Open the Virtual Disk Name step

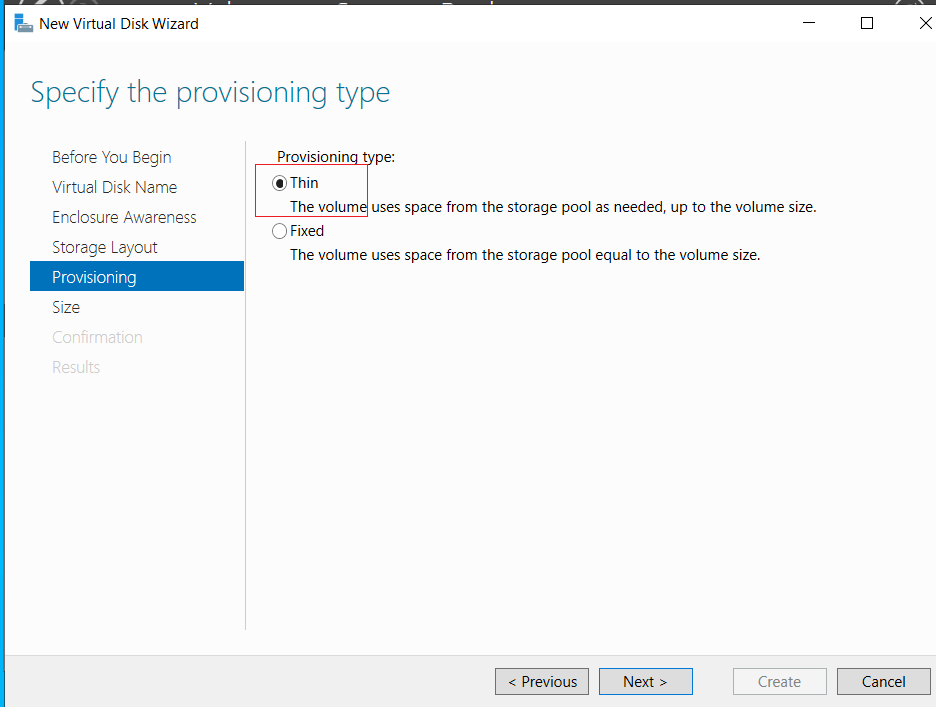pyautogui.click(x=115, y=187)
